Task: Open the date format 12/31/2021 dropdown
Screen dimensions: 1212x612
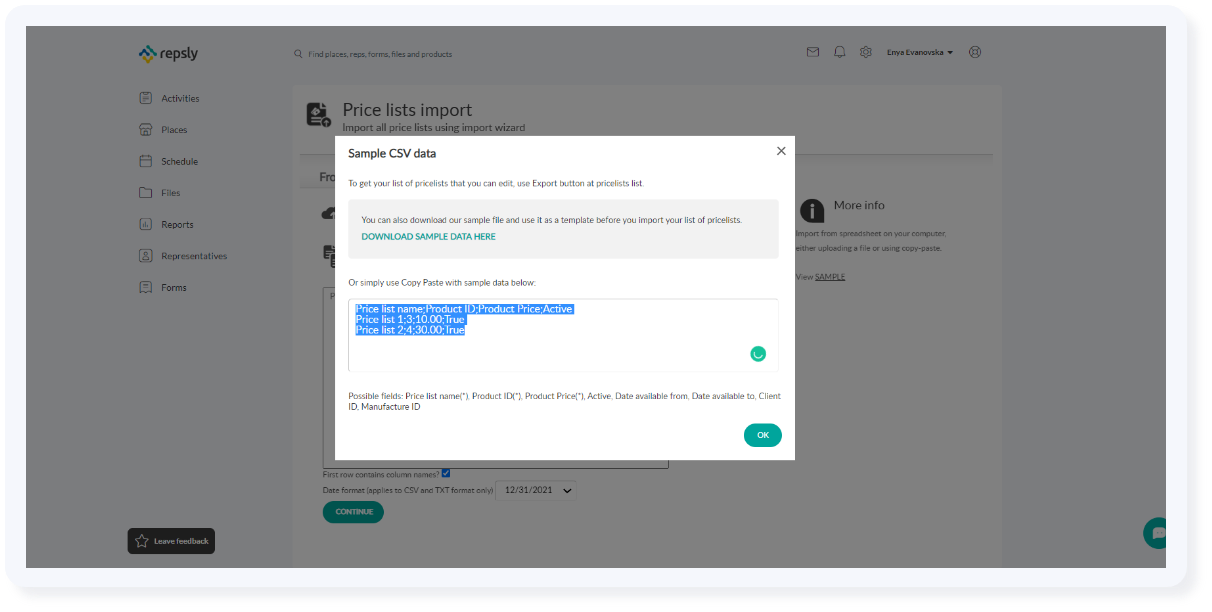Action: click(x=536, y=490)
